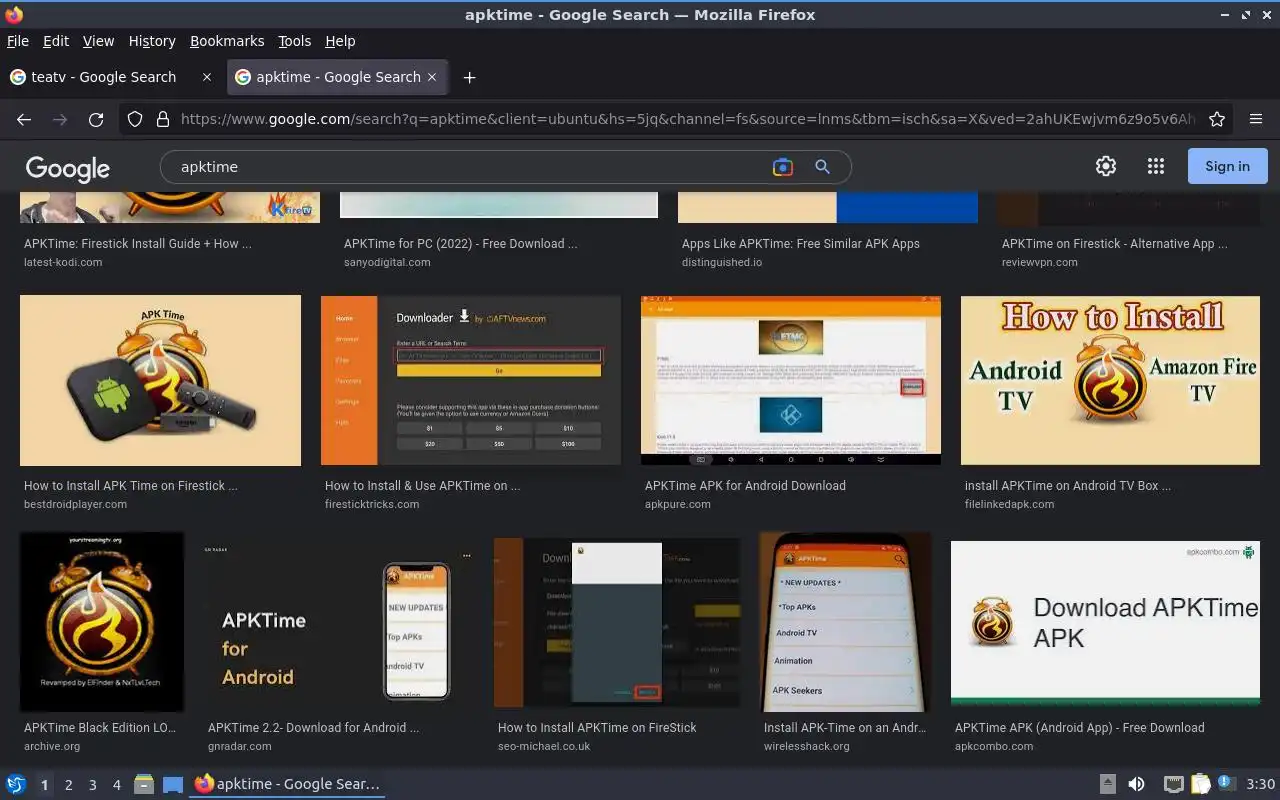Open a new tab with plus button
The image size is (1280, 800).
469,77
